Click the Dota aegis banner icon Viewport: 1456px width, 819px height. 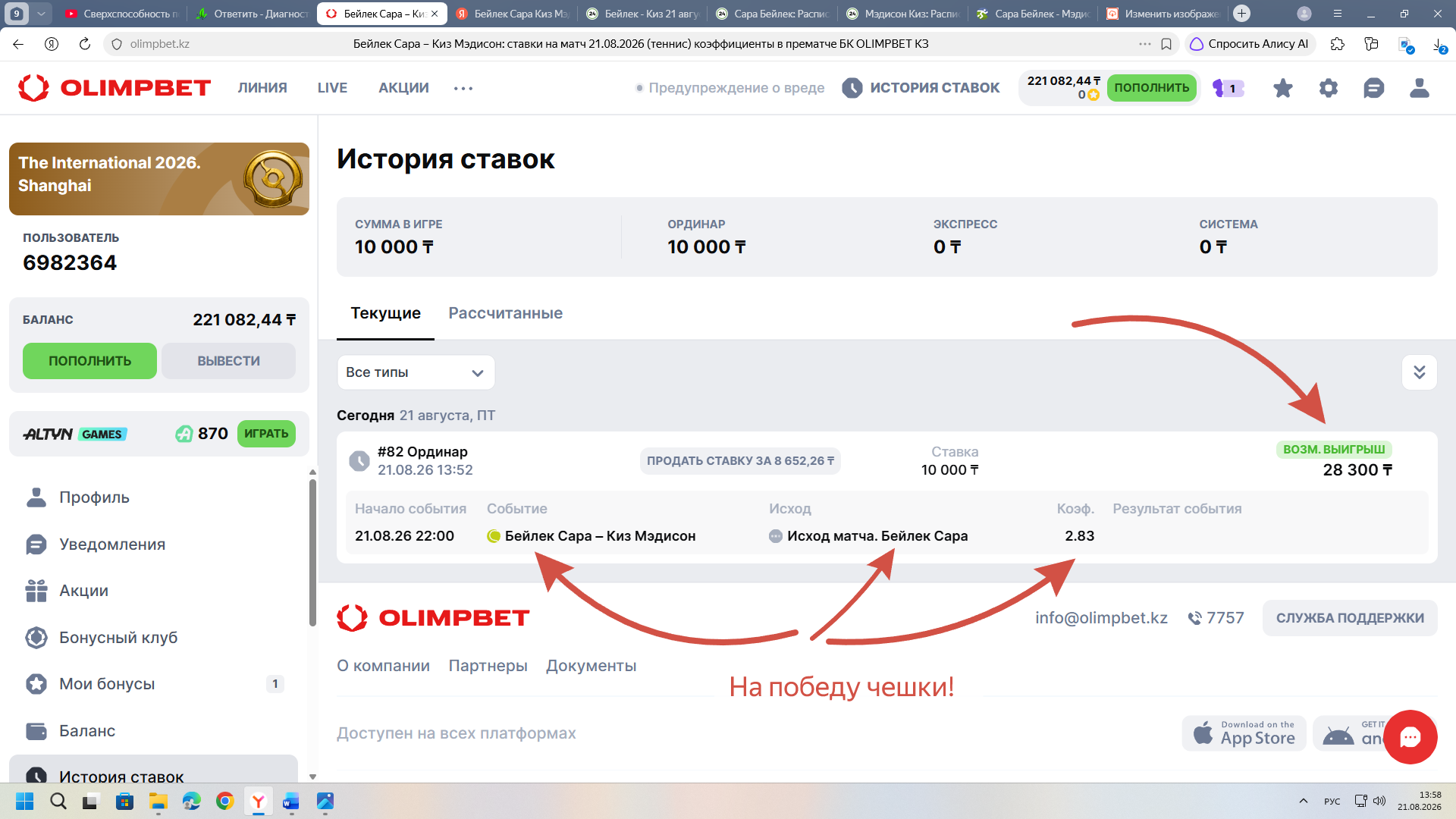tap(273, 178)
